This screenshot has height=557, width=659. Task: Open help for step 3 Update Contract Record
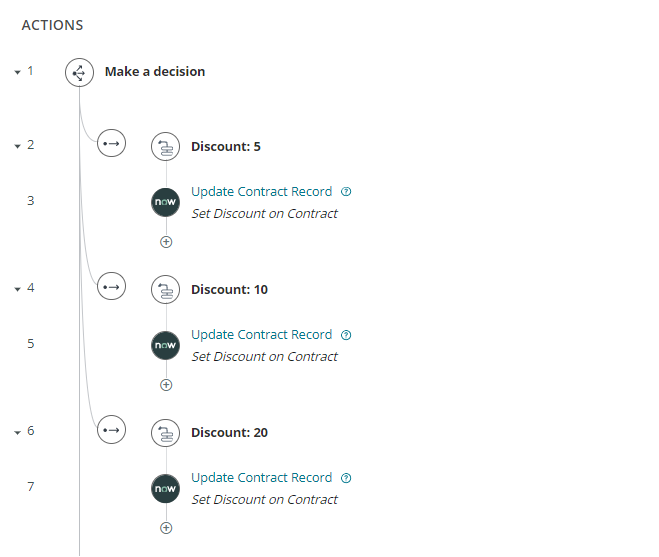(x=346, y=192)
